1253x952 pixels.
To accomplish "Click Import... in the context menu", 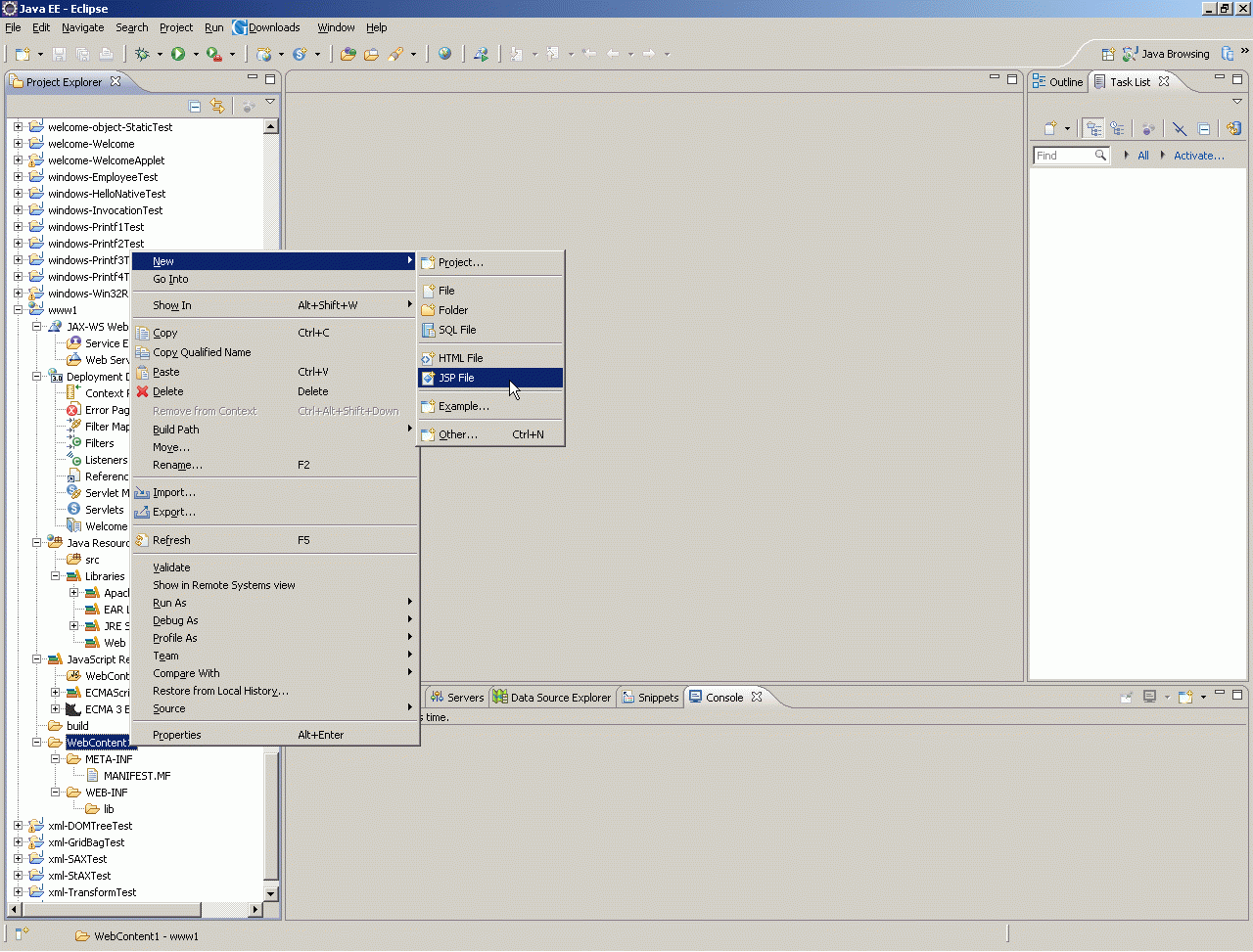I will point(275,492).
